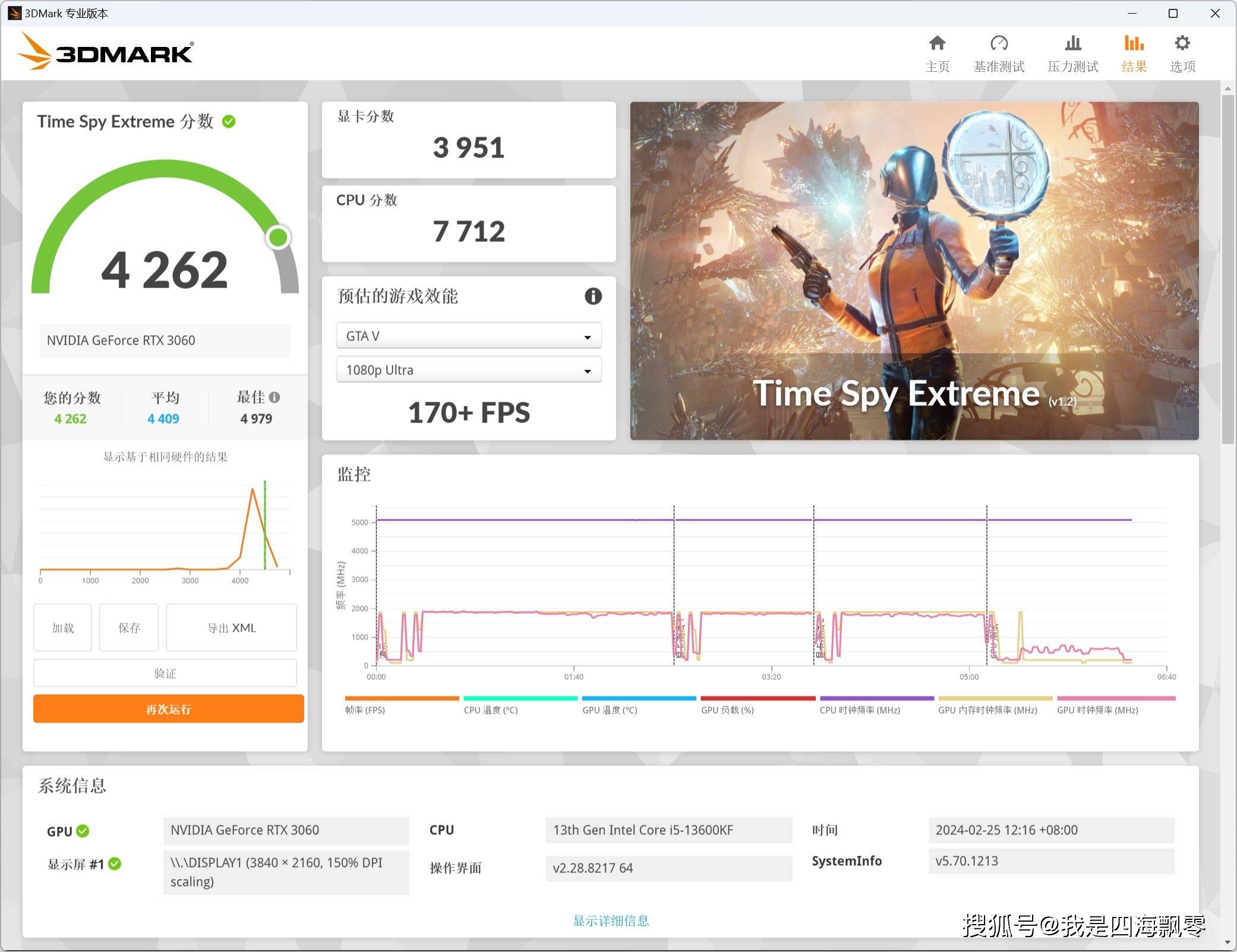Screen dimensions: 1237x952
Task: Click the info icon beside 预估的游戏效能
Action: [592, 297]
